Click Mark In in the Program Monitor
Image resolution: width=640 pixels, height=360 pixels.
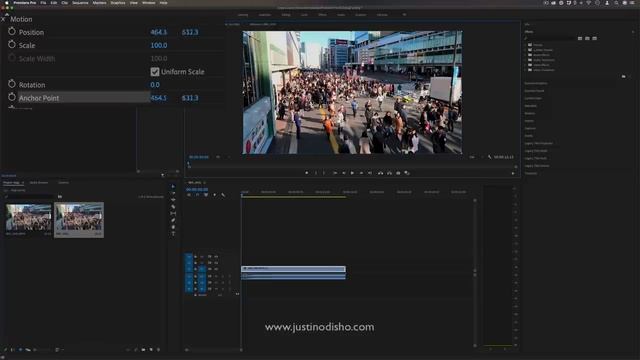(316, 173)
